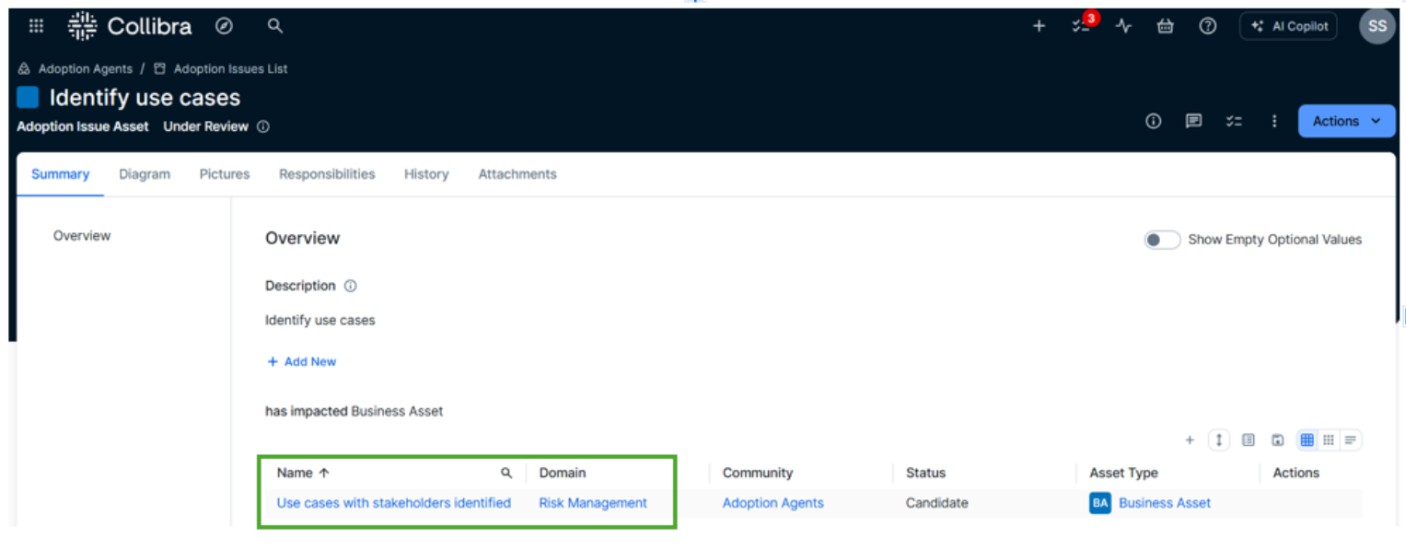
Task: Open Use cases with stakeholders identified link
Action: tap(394, 503)
